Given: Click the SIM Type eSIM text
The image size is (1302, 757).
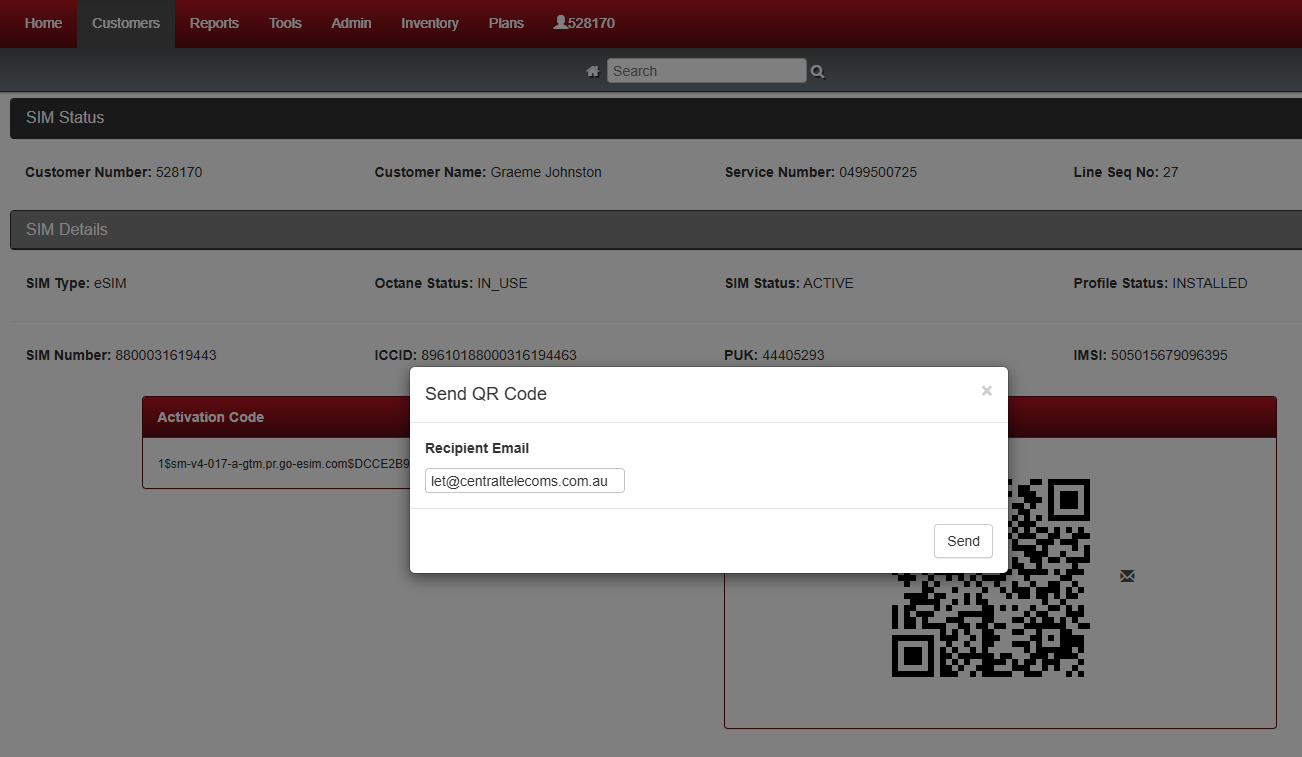Looking at the screenshot, I should point(76,283).
